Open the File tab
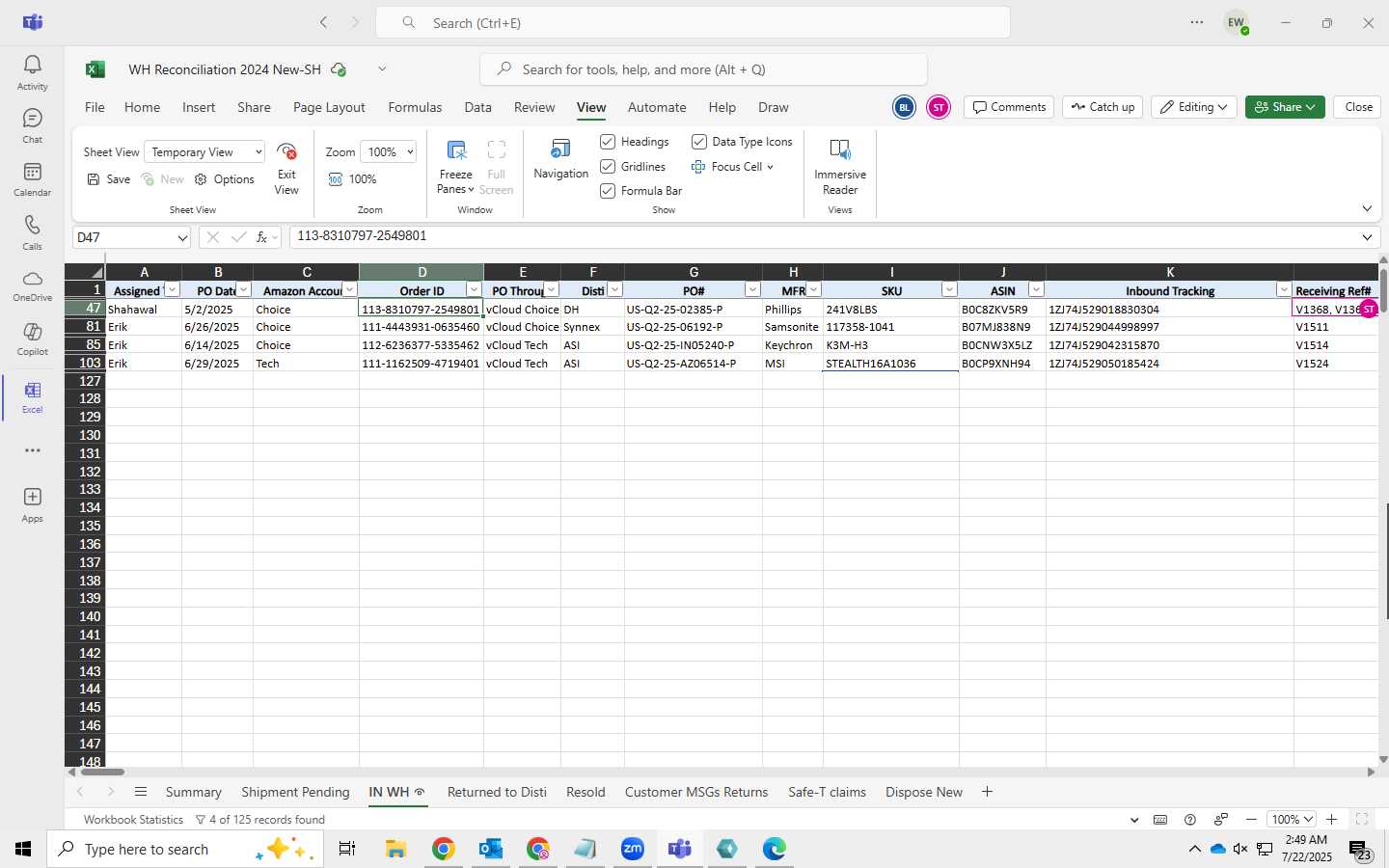Viewport: 1389px width, 868px height. point(95,107)
